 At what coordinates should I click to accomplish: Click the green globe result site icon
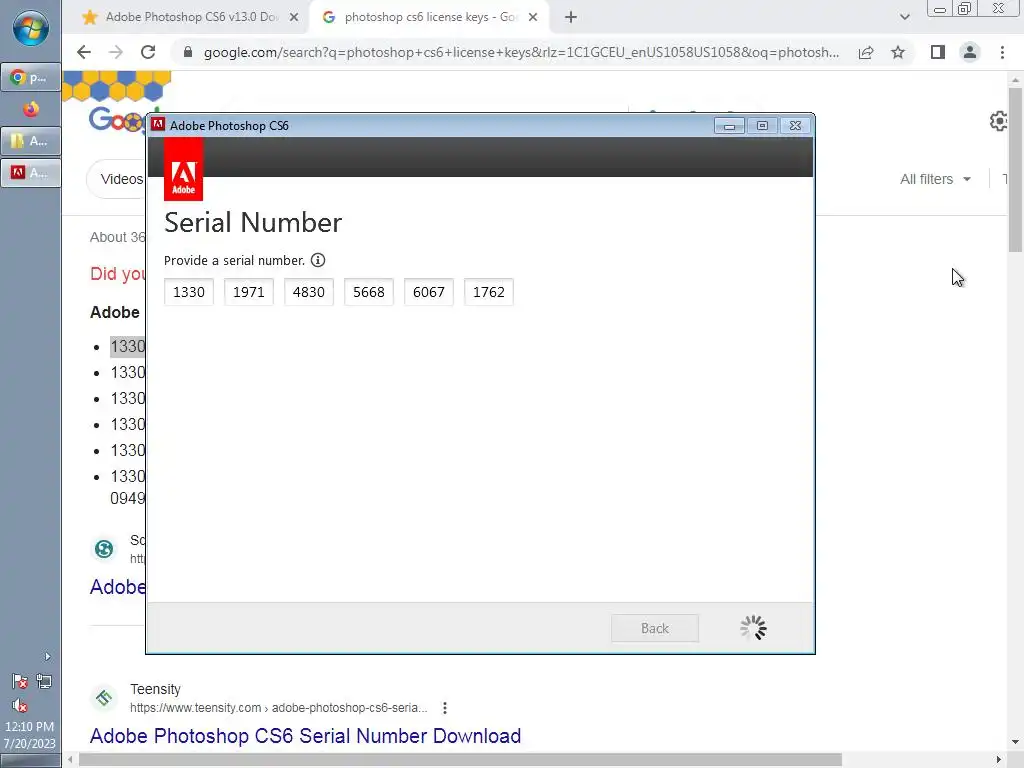tap(104, 549)
